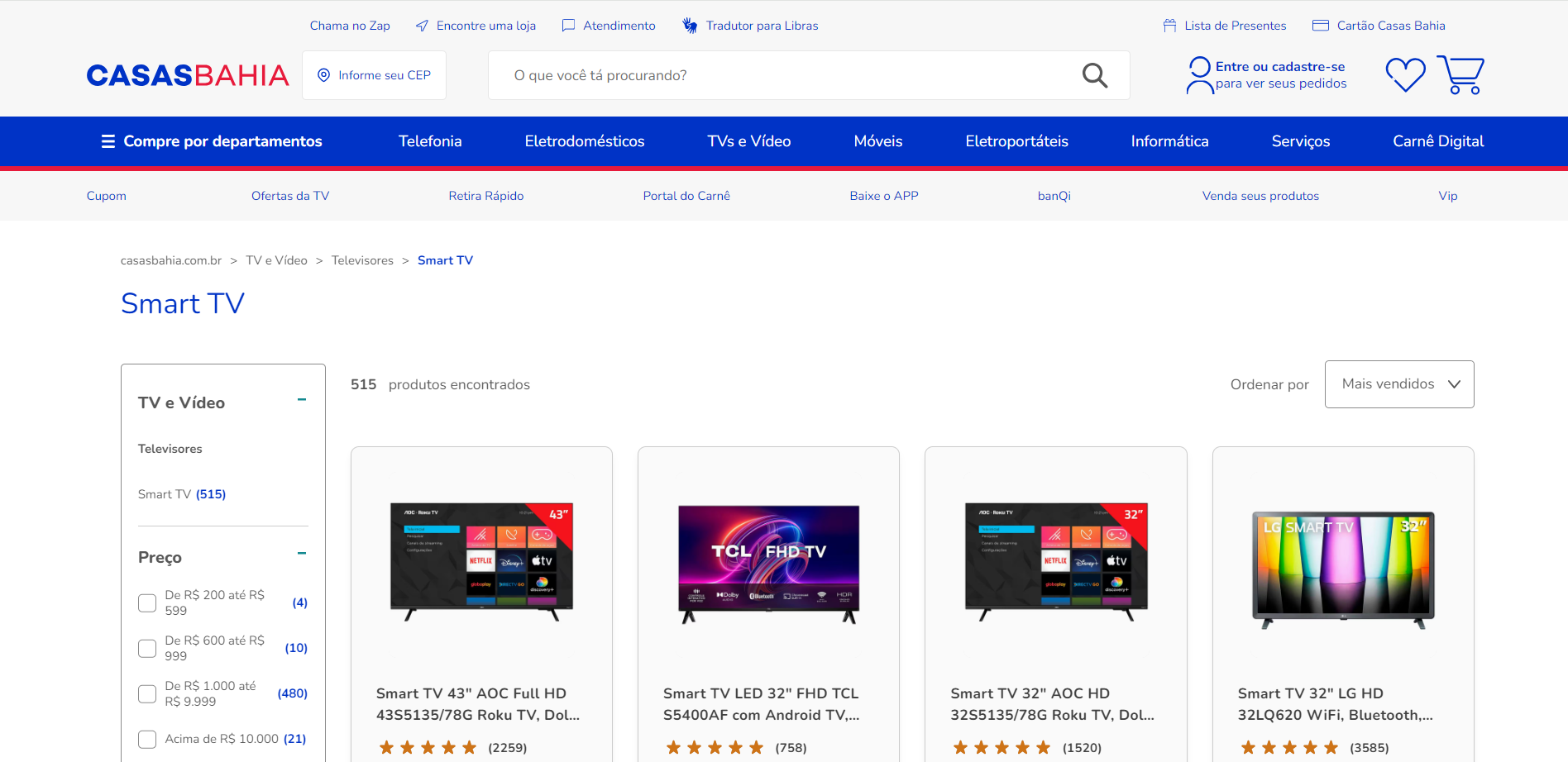
Task: Click the hamburger departments menu icon
Action: point(108,141)
